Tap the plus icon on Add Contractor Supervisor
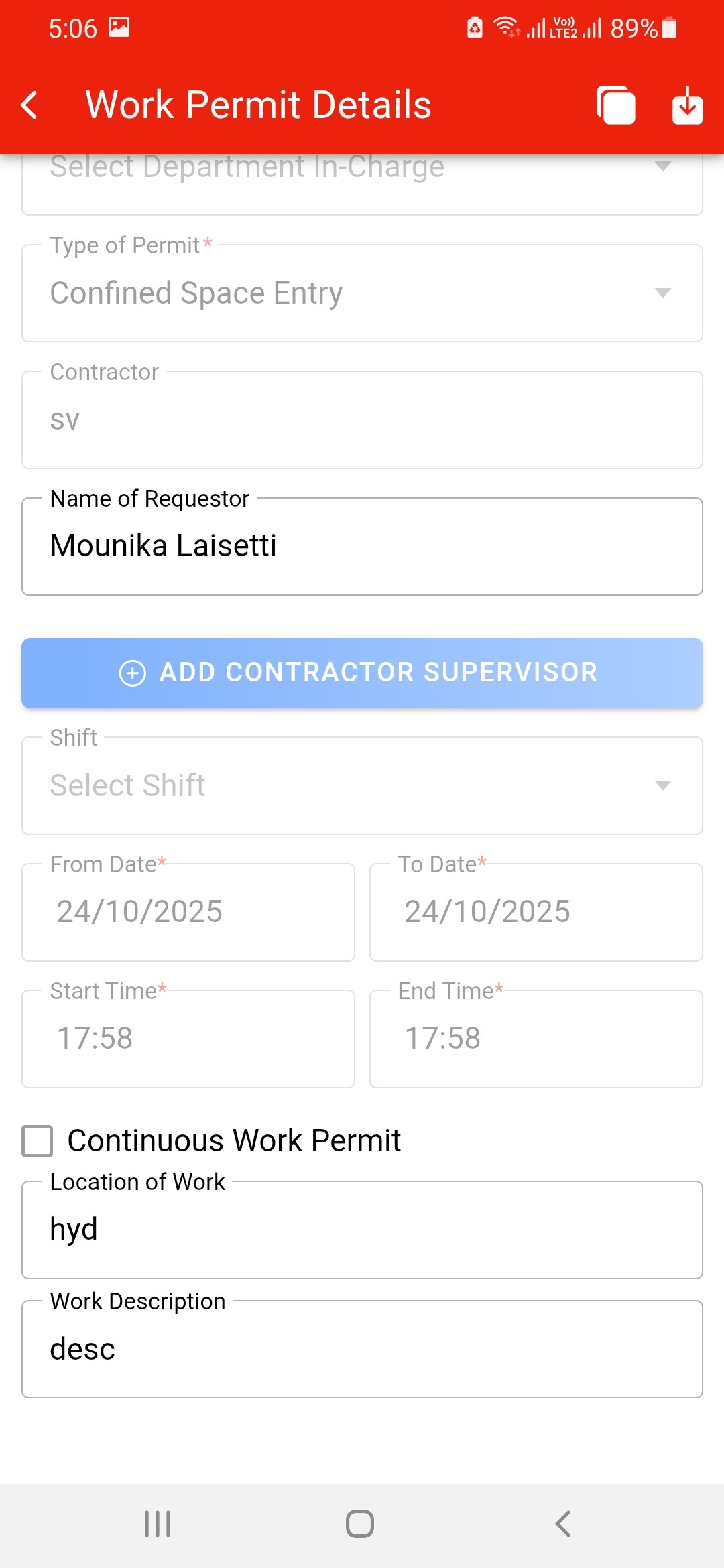The height and width of the screenshot is (1568, 724). coord(132,673)
